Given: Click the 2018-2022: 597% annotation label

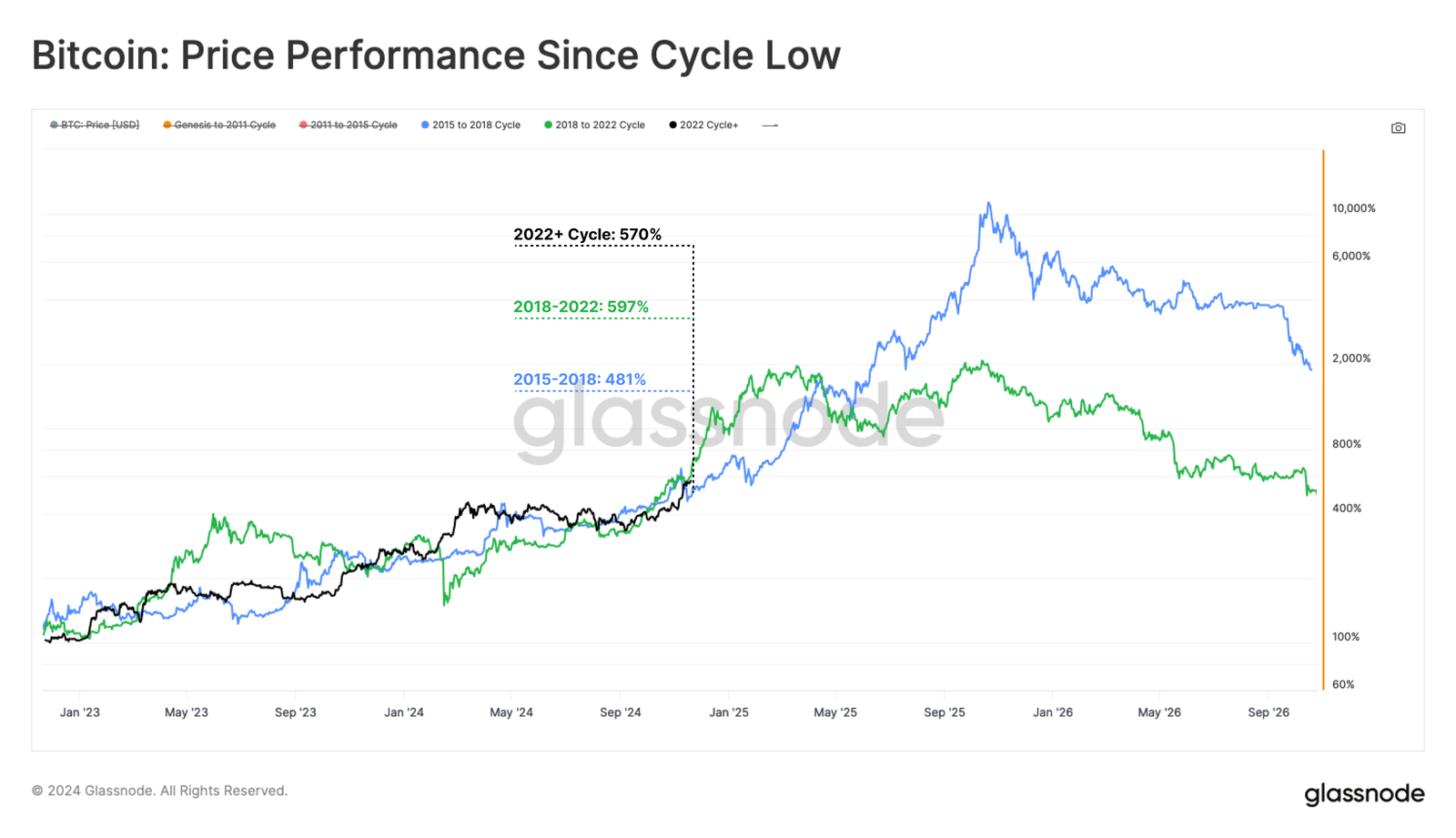Looking at the screenshot, I should [x=581, y=308].
